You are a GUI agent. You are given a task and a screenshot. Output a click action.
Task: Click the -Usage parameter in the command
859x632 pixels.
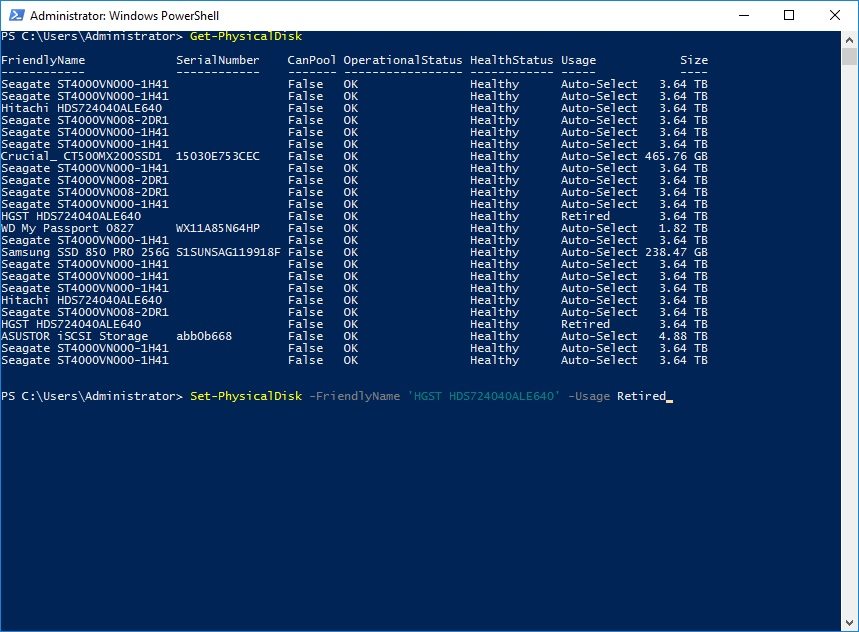(589, 396)
